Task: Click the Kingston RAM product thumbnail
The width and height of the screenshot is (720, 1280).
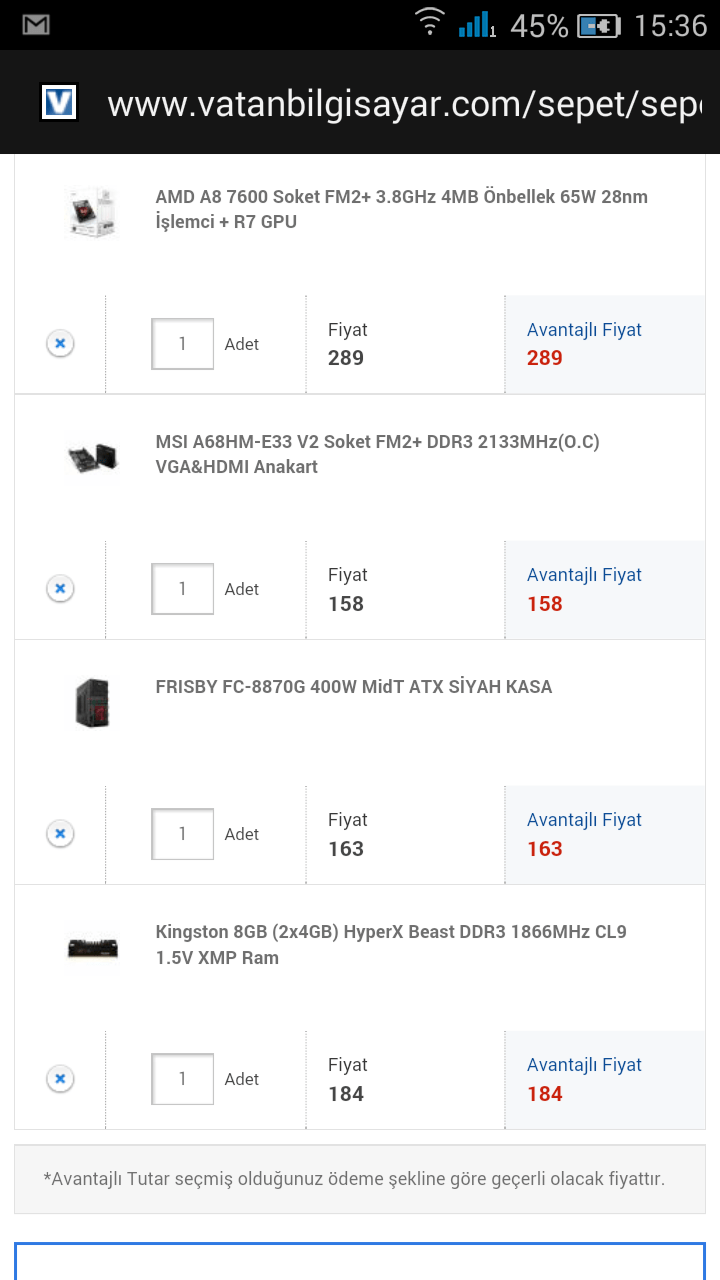Action: click(92, 947)
